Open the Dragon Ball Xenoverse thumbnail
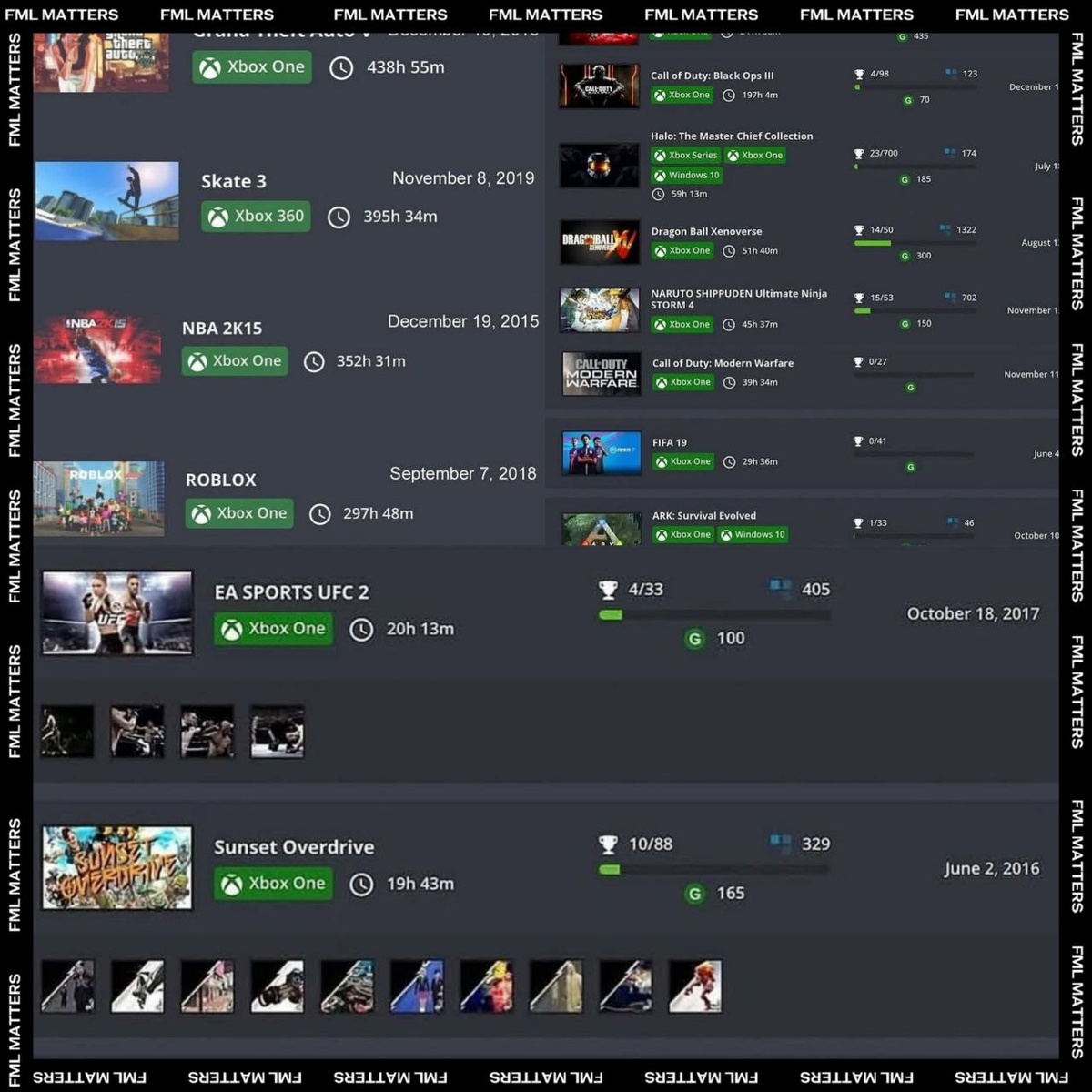The width and height of the screenshot is (1092, 1092). point(600,242)
